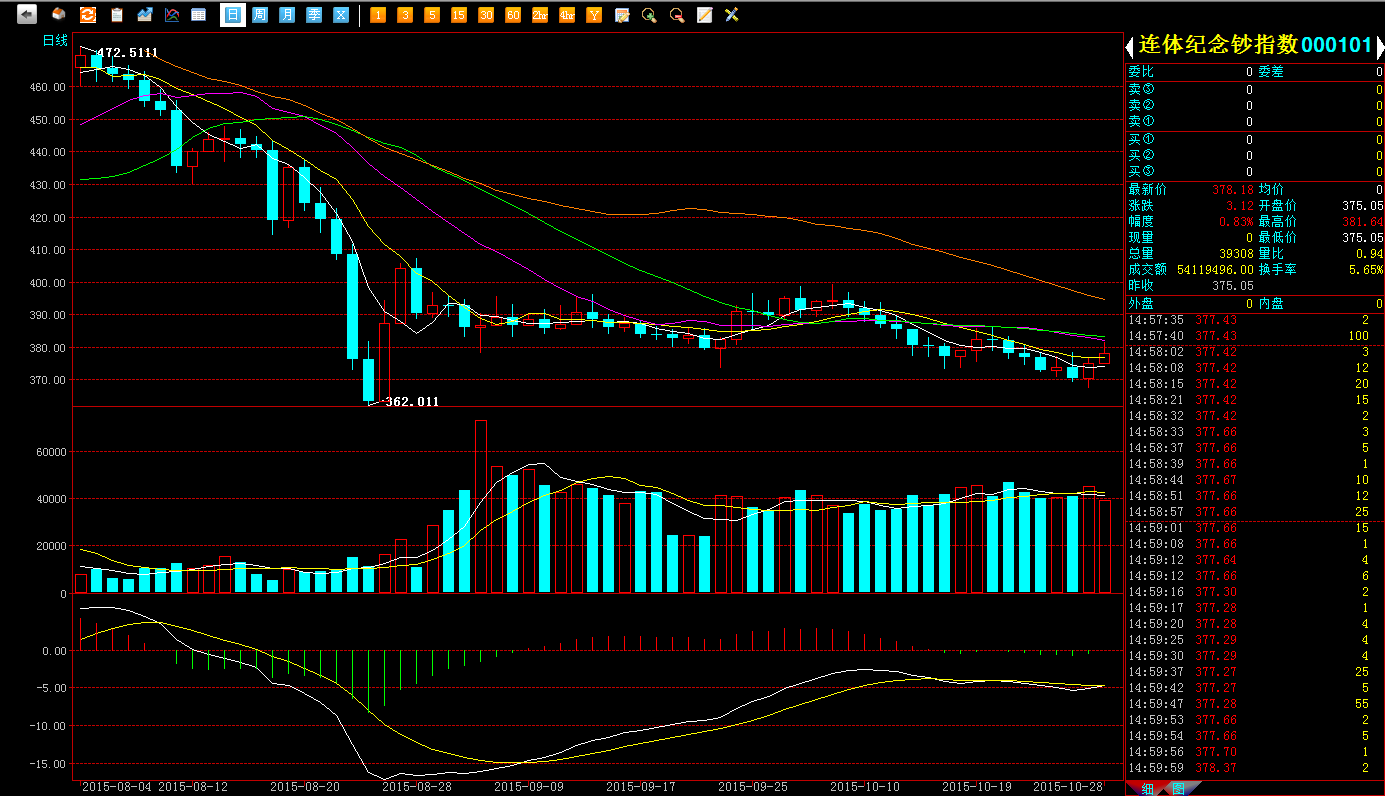1385x796 pixels.
Task: Open the notepad with pencil icon
Action: [704, 15]
